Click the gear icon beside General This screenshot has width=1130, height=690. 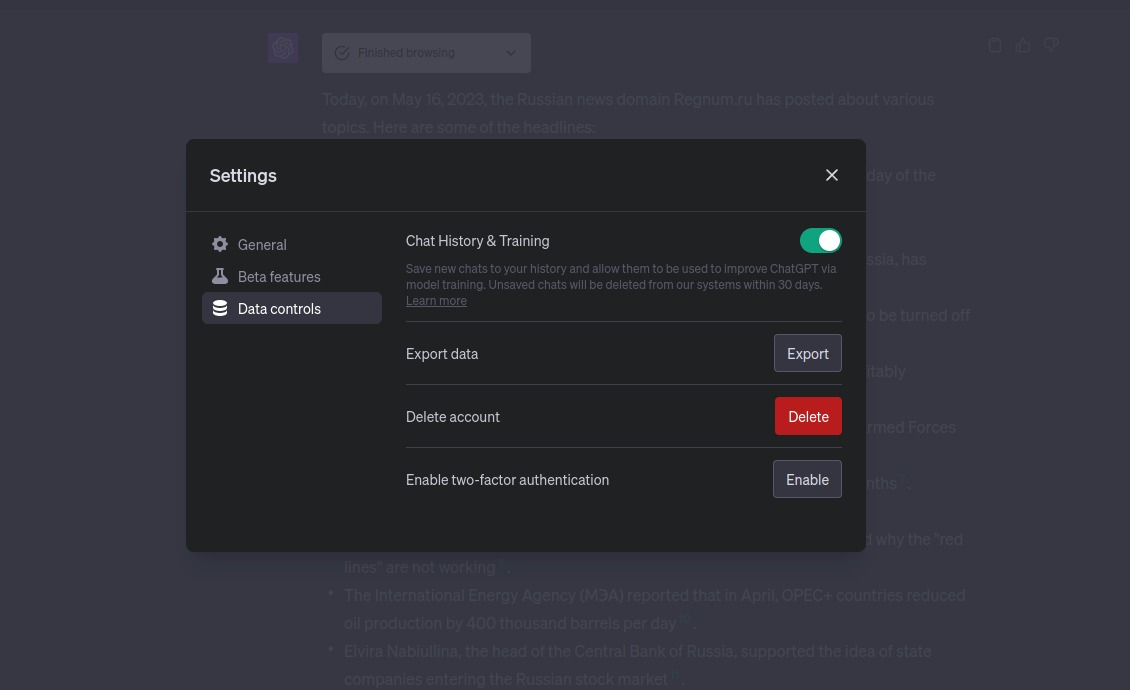click(220, 244)
